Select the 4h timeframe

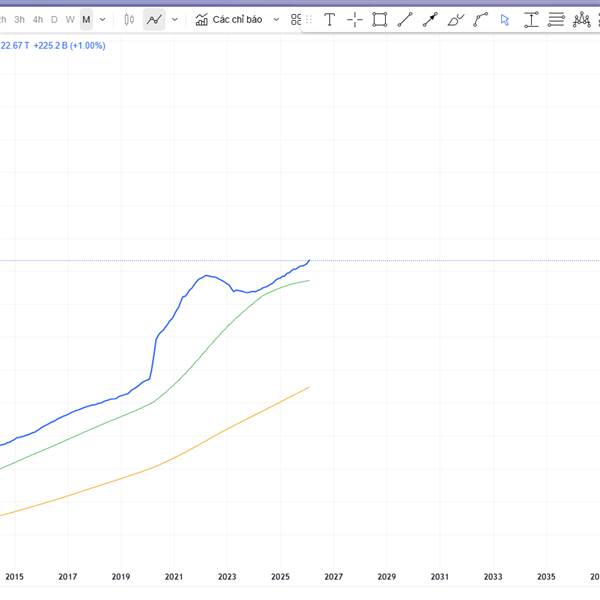tap(38, 19)
